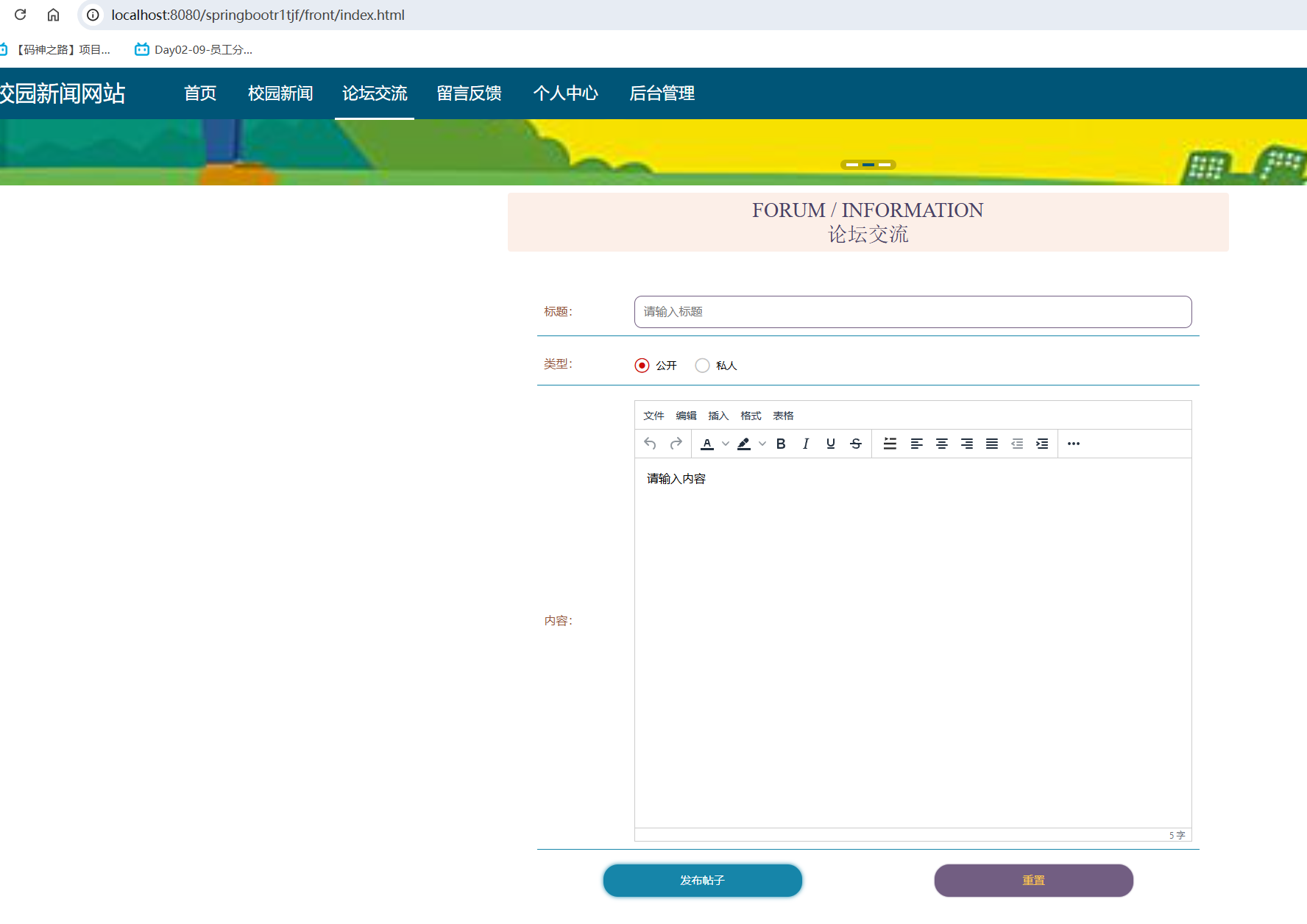Click the Redo icon in the editor toolbar
The image size is (1307, 924).
(x=675, y=444)
